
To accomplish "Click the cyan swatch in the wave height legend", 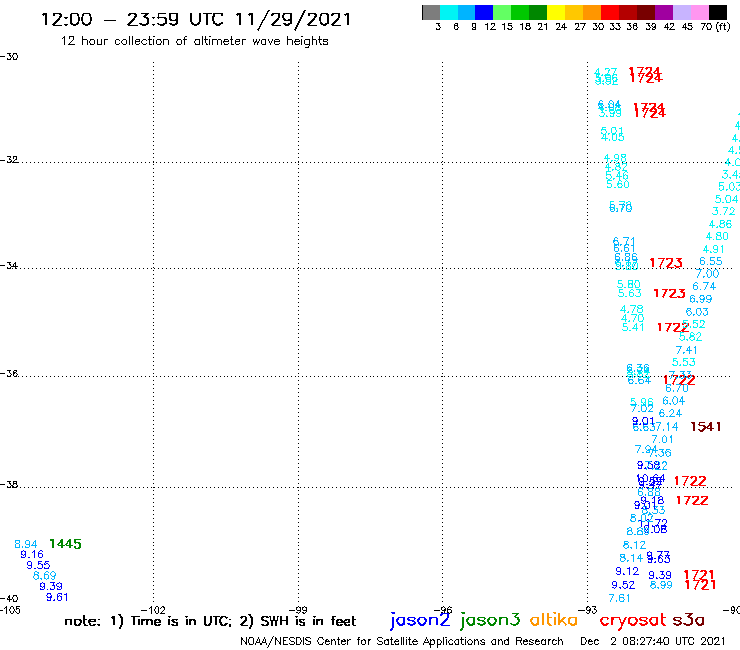I will click(449, 12).
